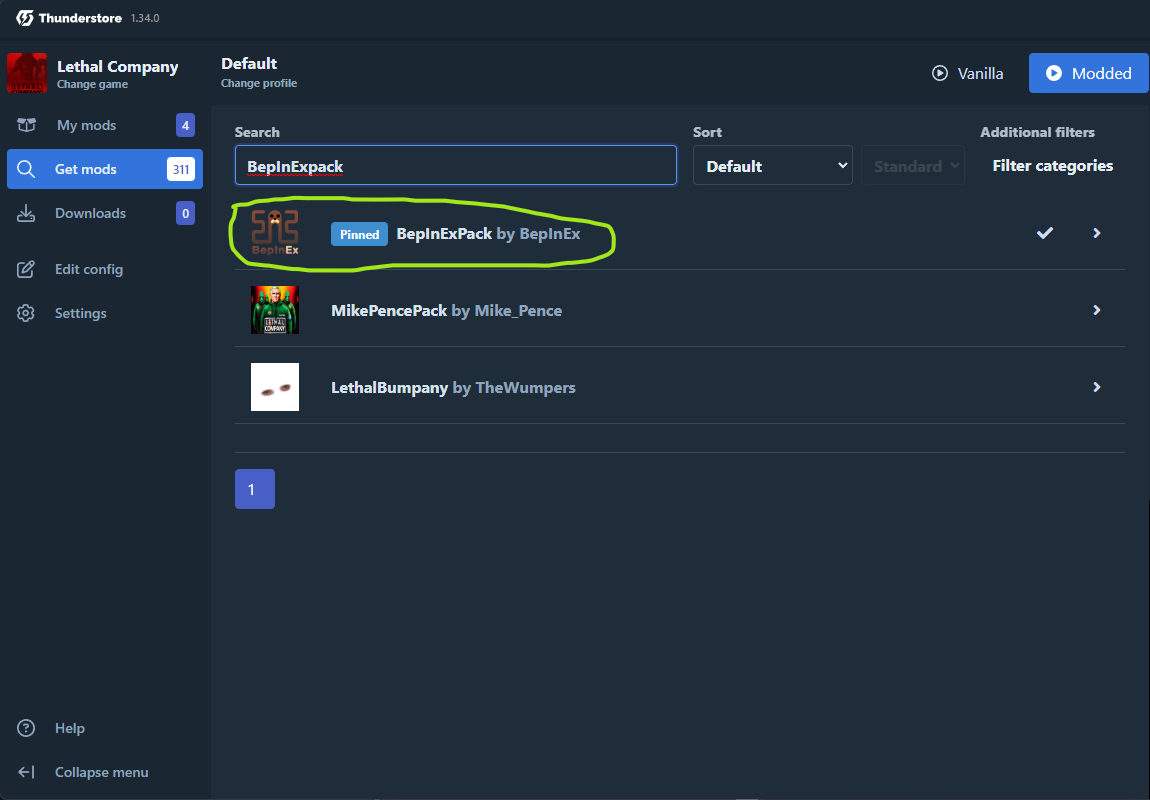Click the Help question mark icon

[26, 728]
